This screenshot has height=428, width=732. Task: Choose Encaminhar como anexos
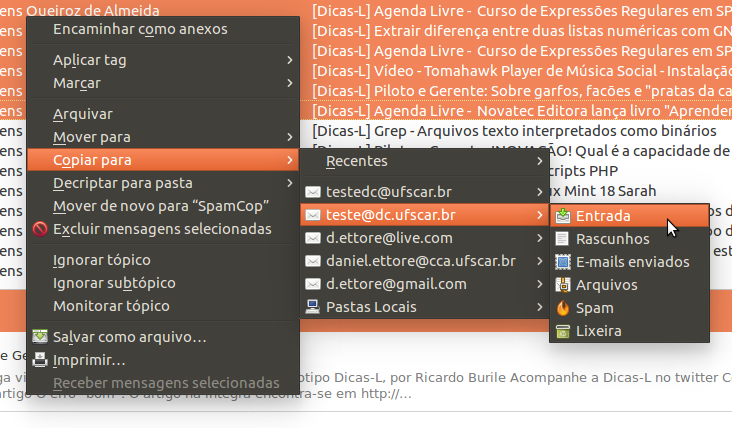tap(139, 29)
